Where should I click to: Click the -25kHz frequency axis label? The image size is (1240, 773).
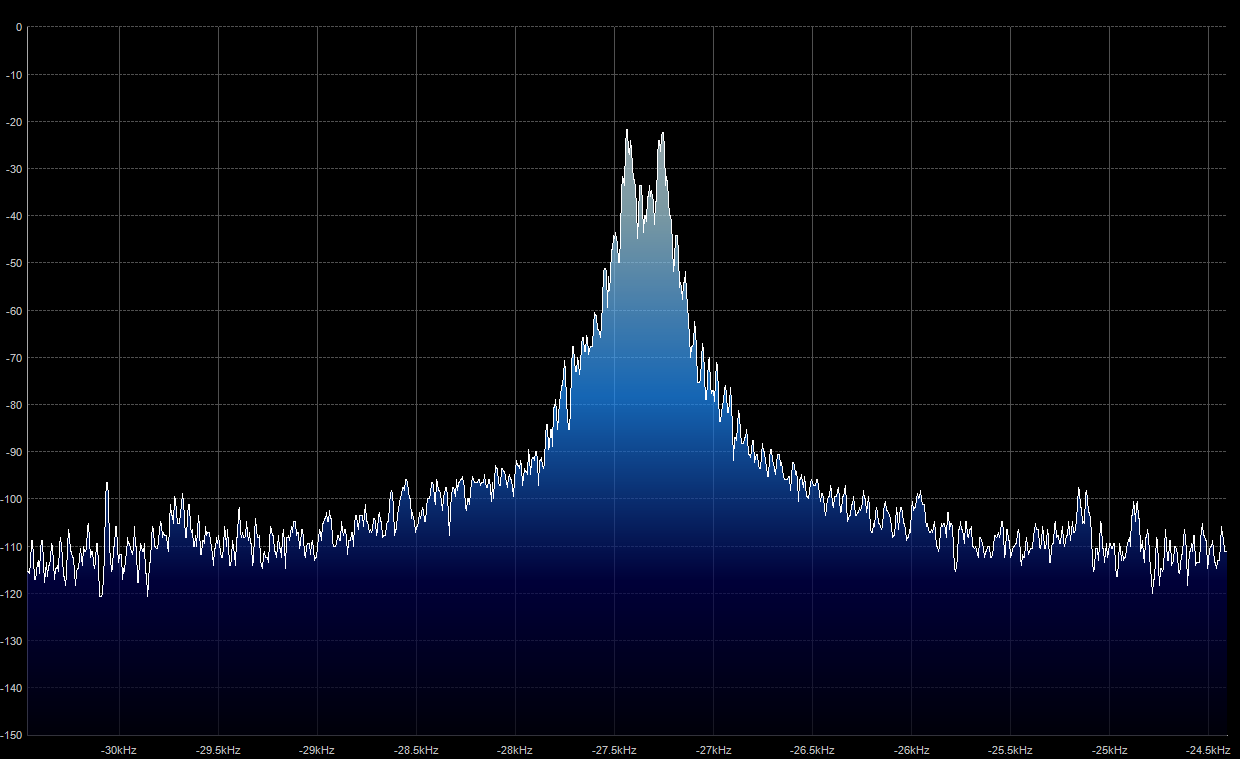tap(1110, 750)
